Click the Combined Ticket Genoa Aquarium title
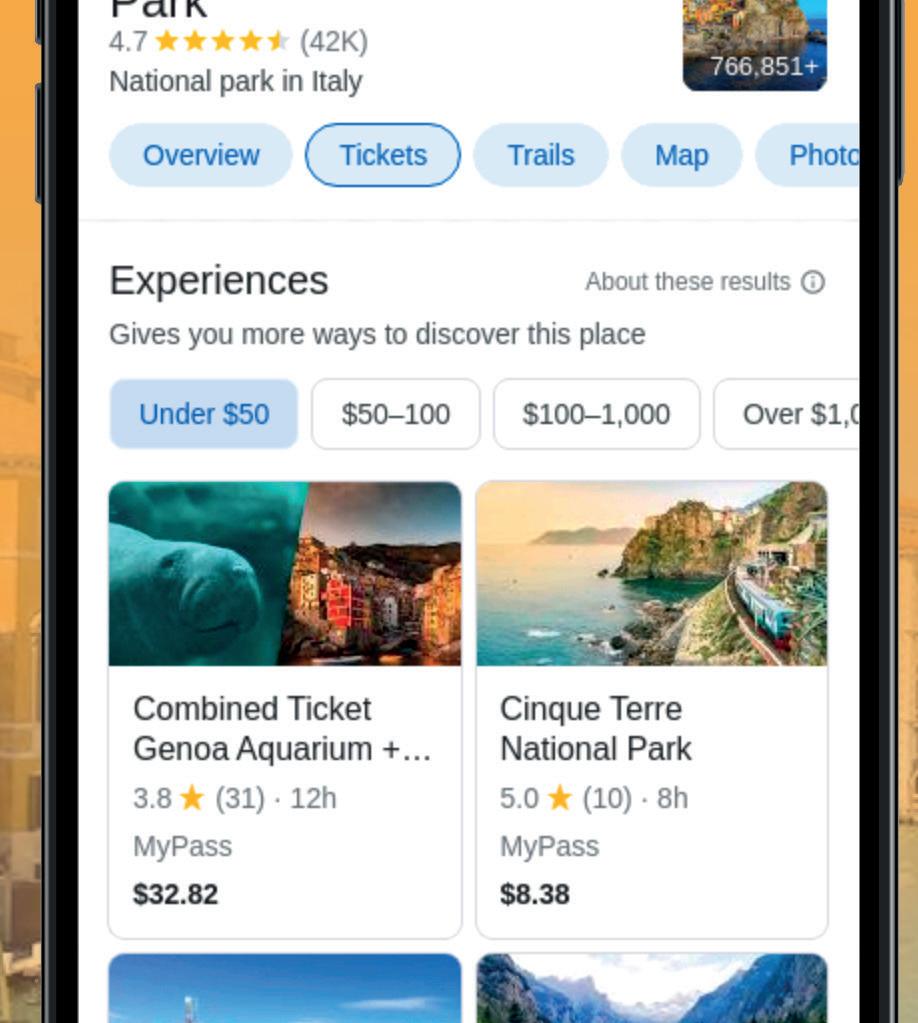This screenshot has height=1023, width=918. [282, 729]
